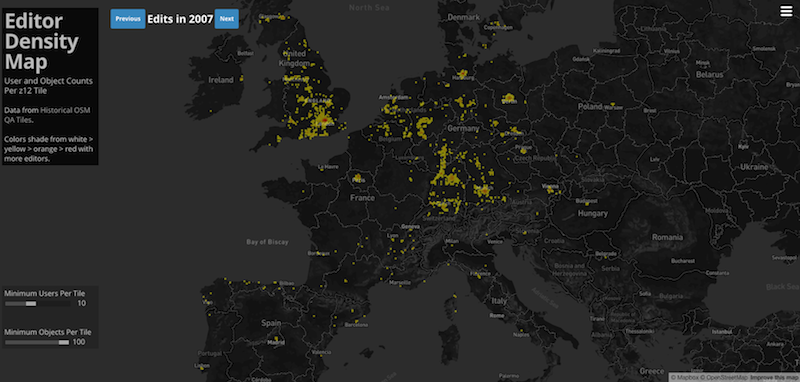
Task: Open the hamburger menu icon
Action: click(x=786, y=11)
